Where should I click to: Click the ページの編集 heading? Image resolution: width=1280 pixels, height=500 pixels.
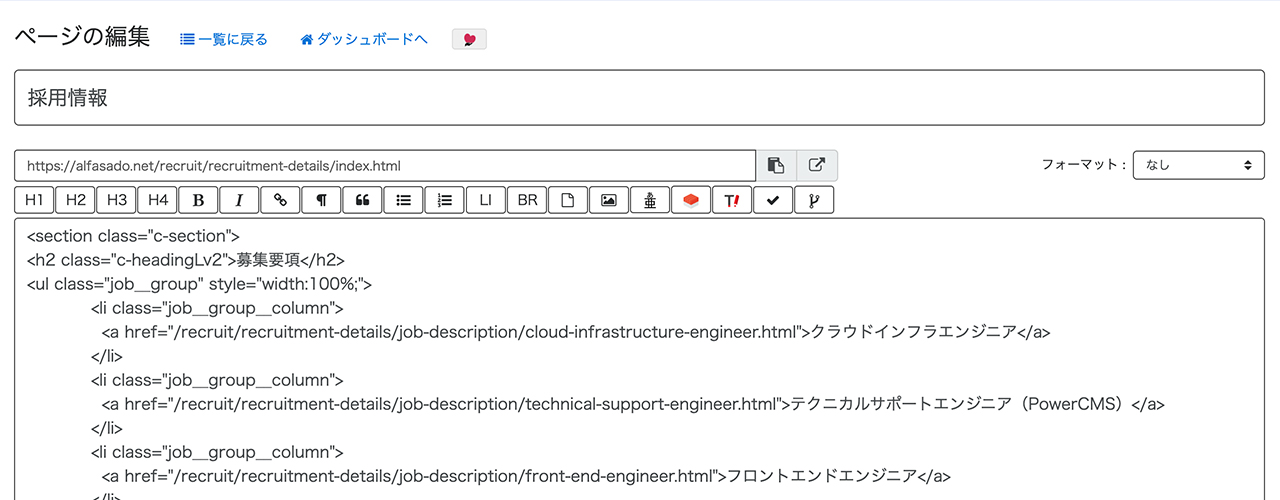(82, 37)
